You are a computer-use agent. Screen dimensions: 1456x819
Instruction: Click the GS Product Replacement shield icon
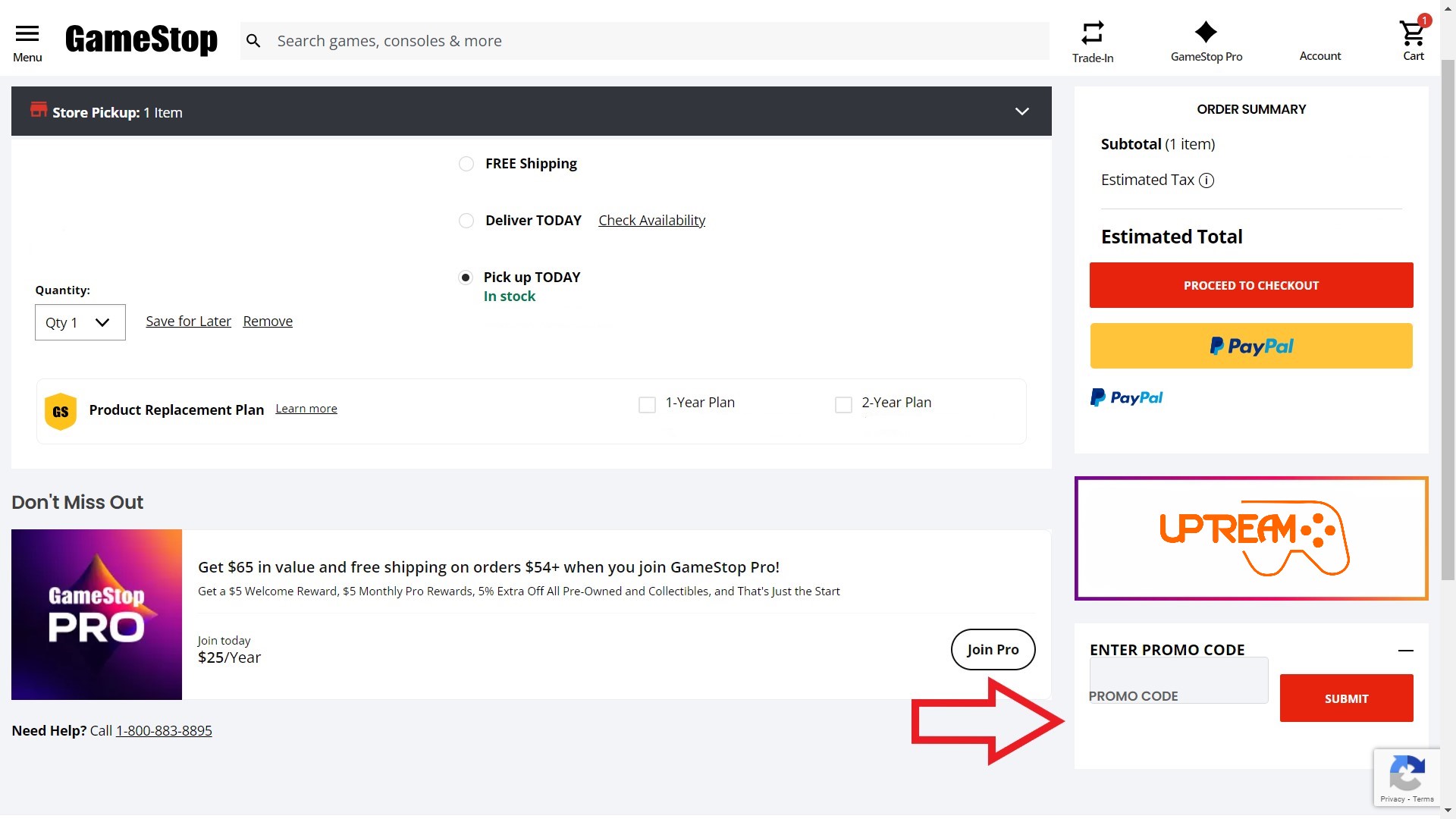point(61,411)
